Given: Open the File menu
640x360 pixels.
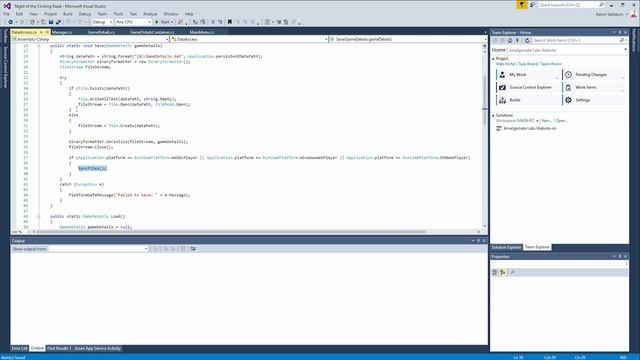Looking at the screenshot, I should point(6,14).
